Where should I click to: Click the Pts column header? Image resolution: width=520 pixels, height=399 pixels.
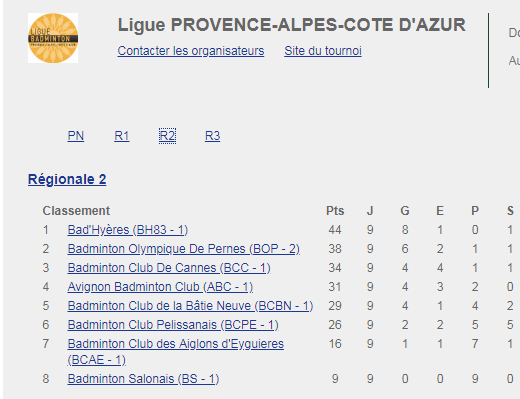(335, 211)
